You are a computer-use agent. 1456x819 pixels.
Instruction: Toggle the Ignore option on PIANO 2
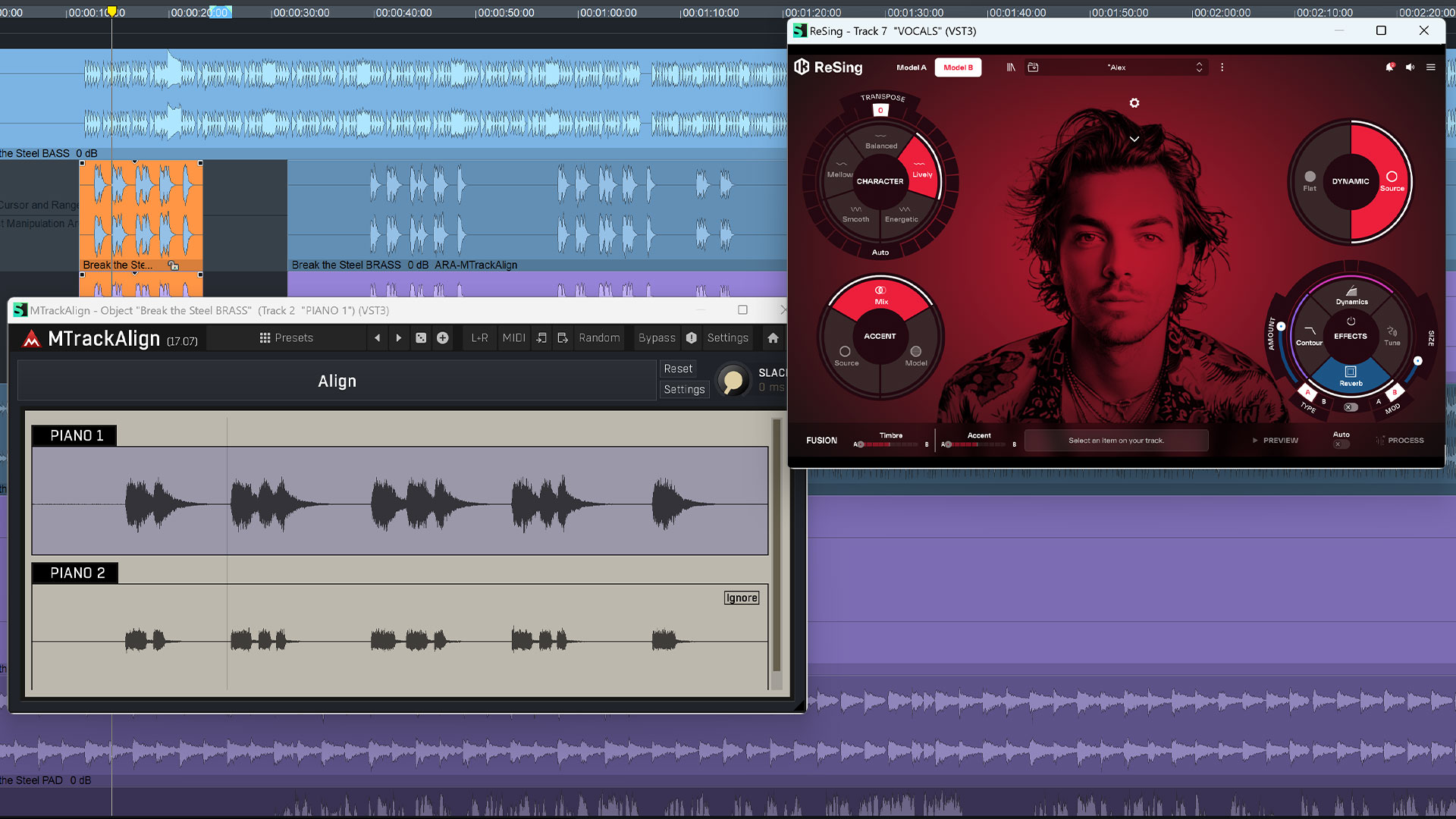tap(741, 598)
